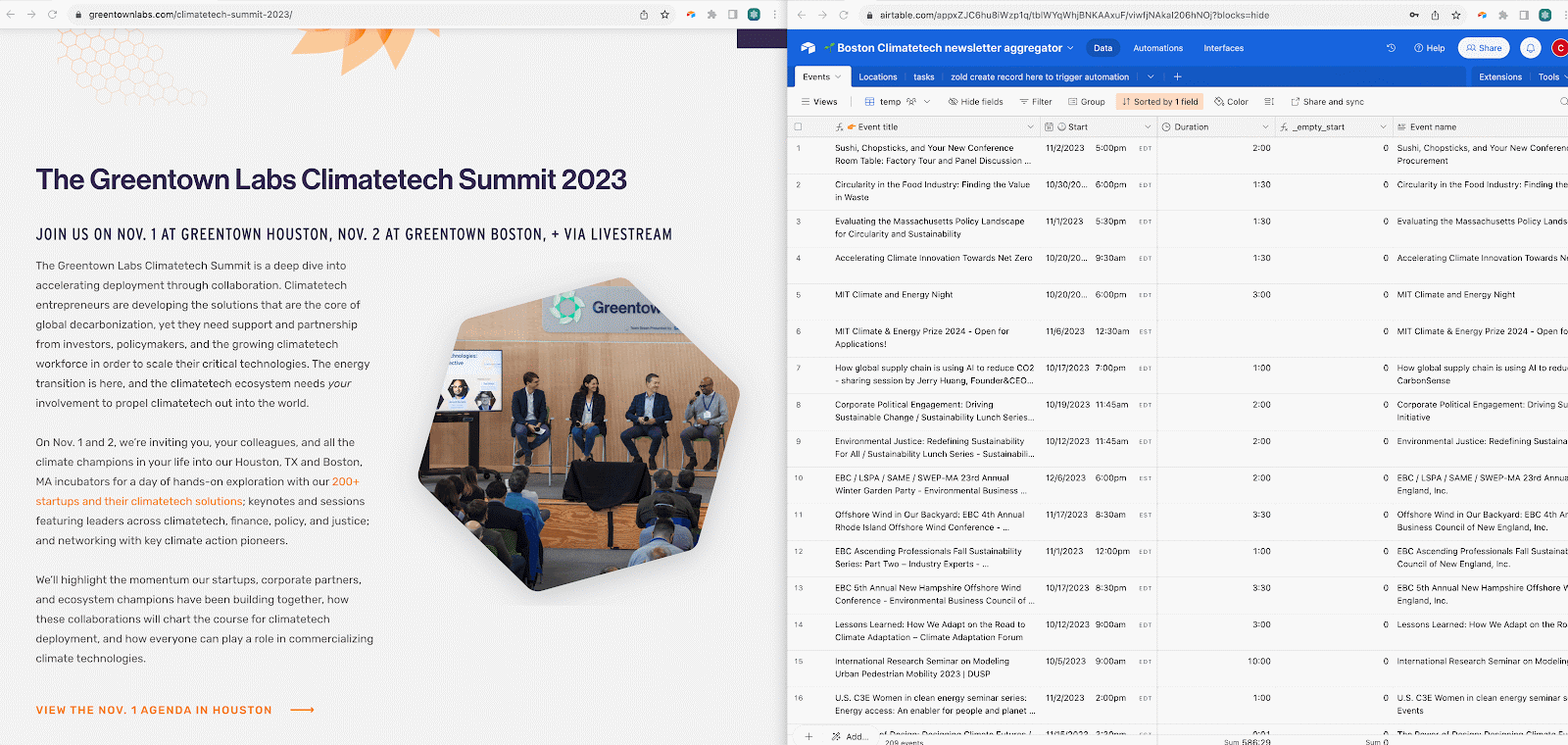Image resolution: width=1568 pixels, height=745 pixels.
Task: Follow the 200+ startups climatetech solutions link
Action: [197, 491]
